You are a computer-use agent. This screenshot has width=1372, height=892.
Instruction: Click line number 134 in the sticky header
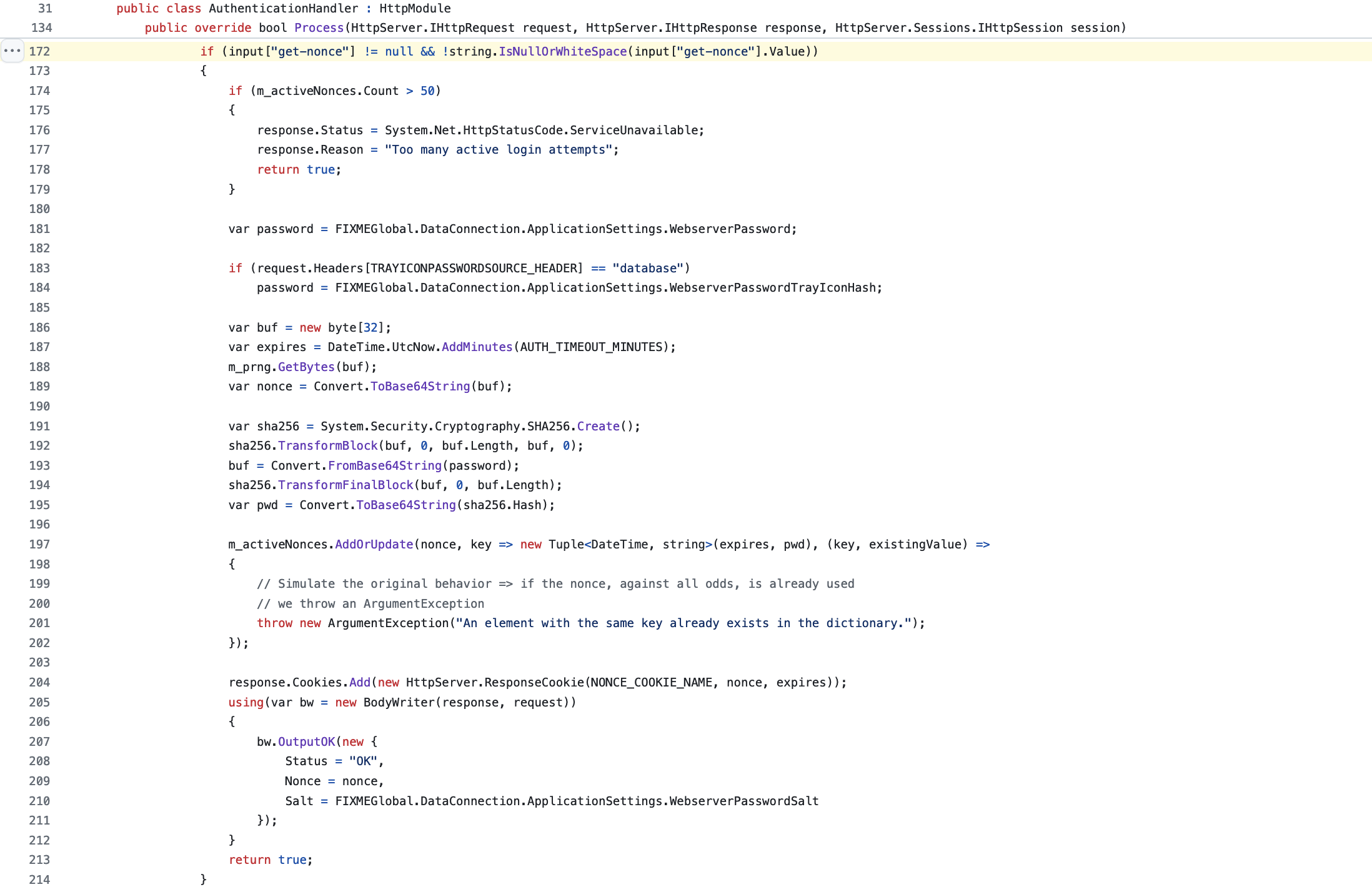click(42, 27)
